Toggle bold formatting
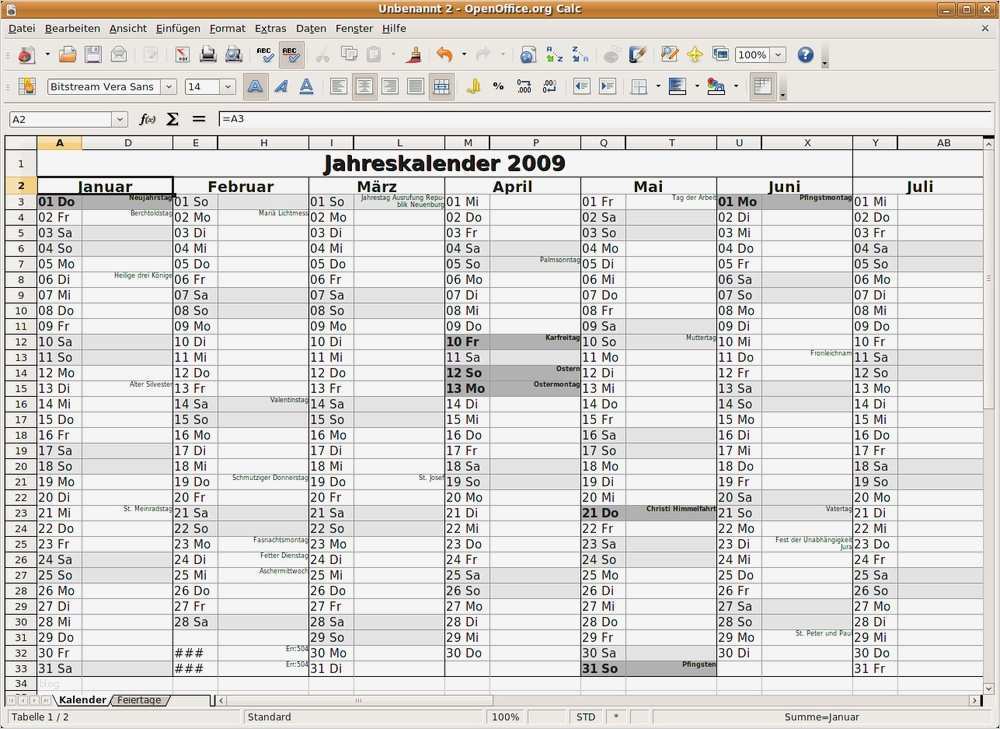This screenshot has width=1000, height=729. pos(255,87)
